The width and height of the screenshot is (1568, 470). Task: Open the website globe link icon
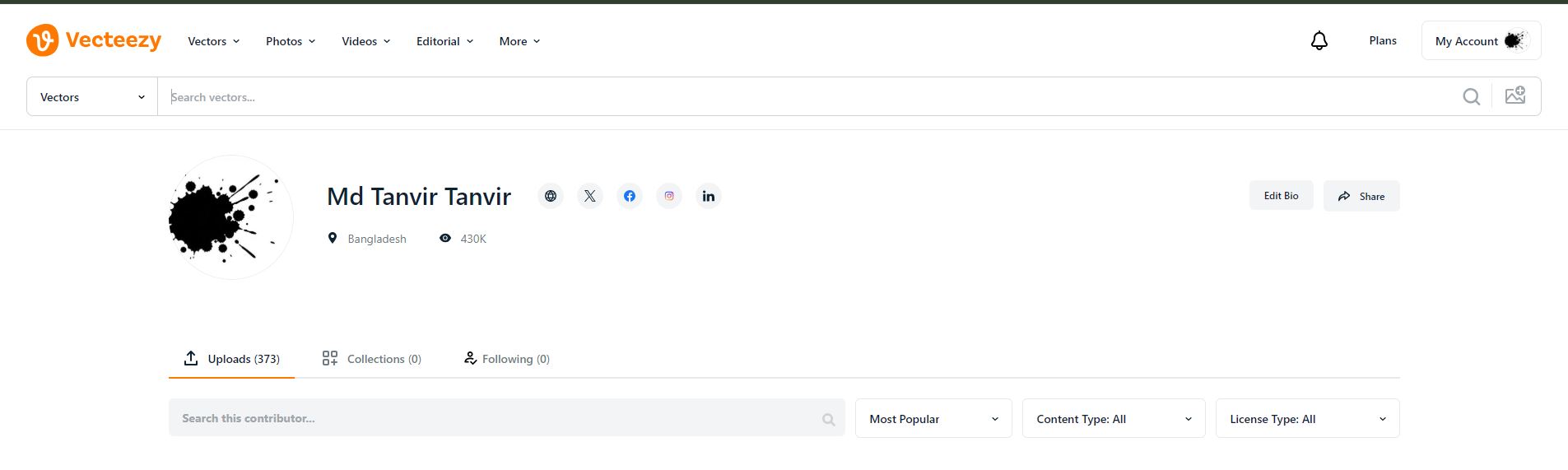coord(551,196)
